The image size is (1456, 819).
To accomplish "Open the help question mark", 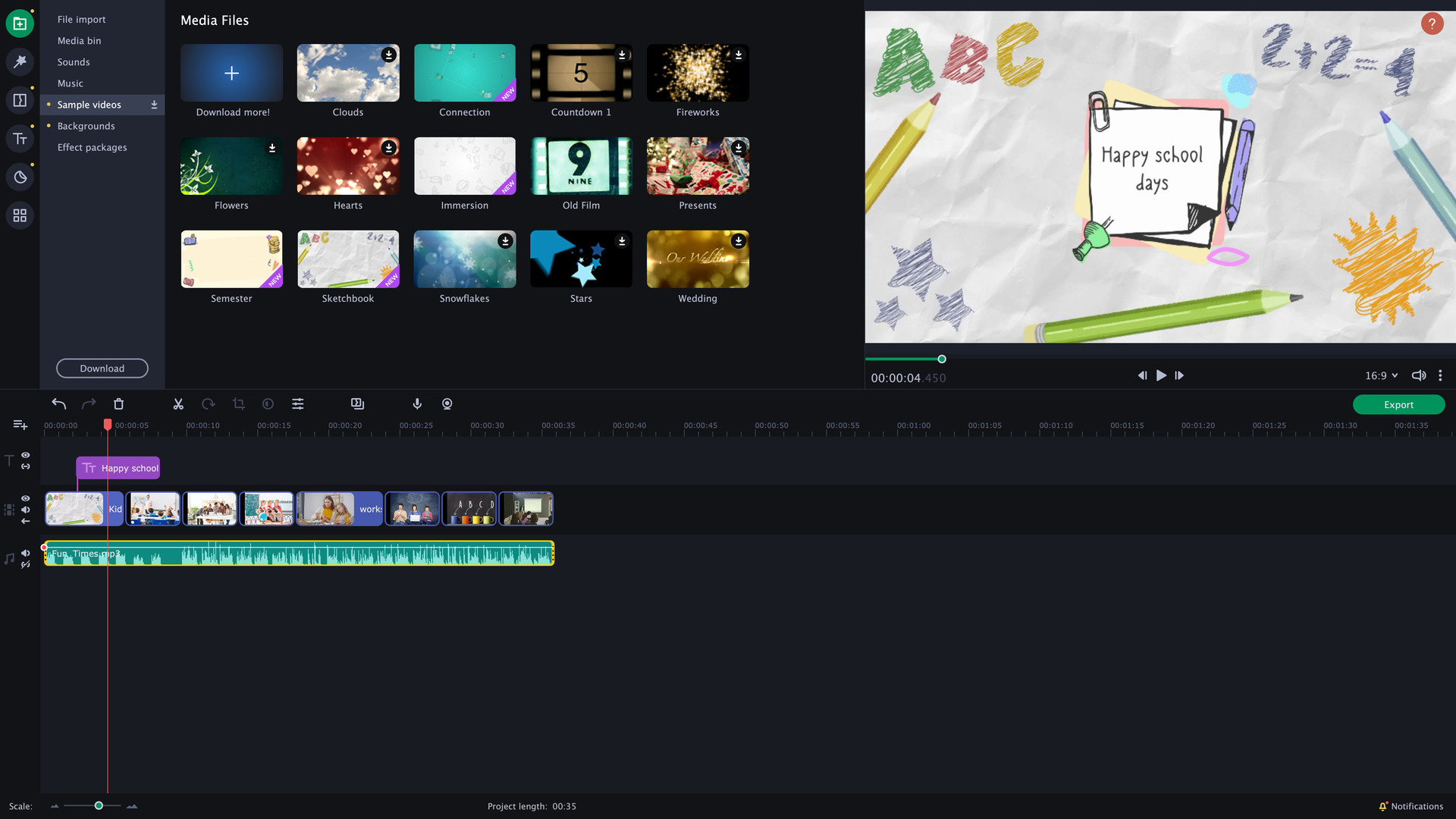I will (x=1431, y=24).
